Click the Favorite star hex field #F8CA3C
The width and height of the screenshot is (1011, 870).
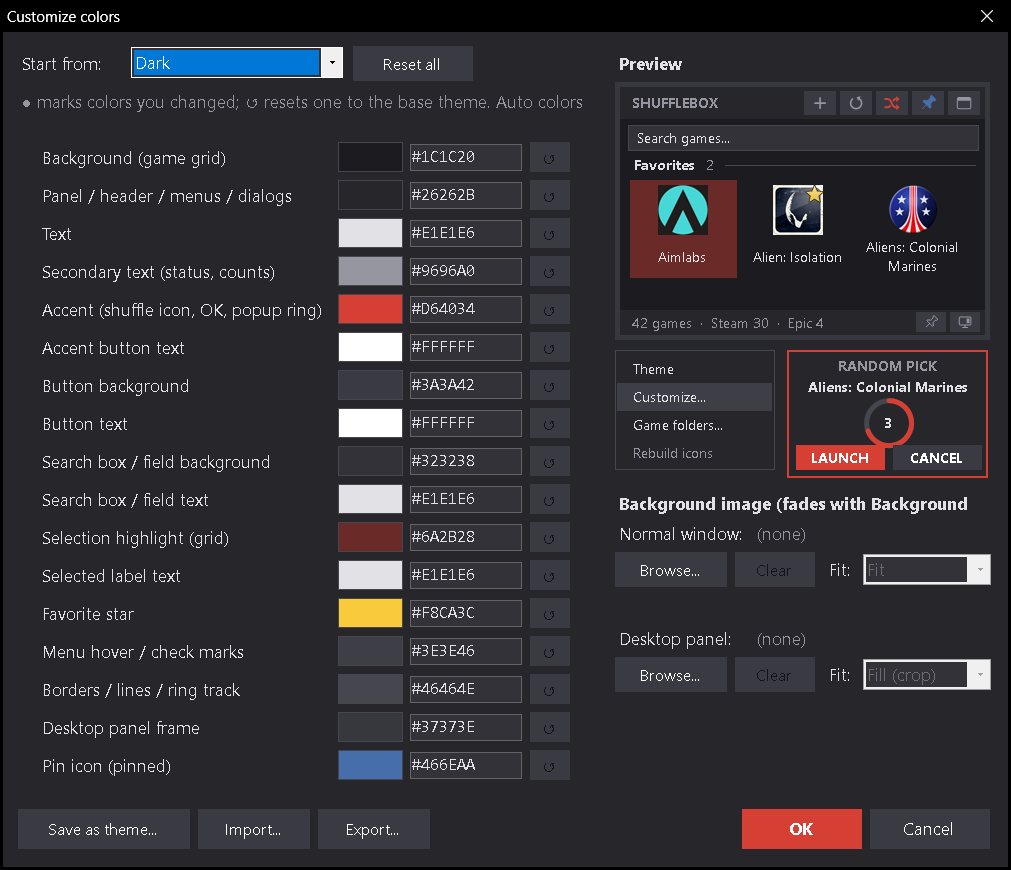point(466,613)
